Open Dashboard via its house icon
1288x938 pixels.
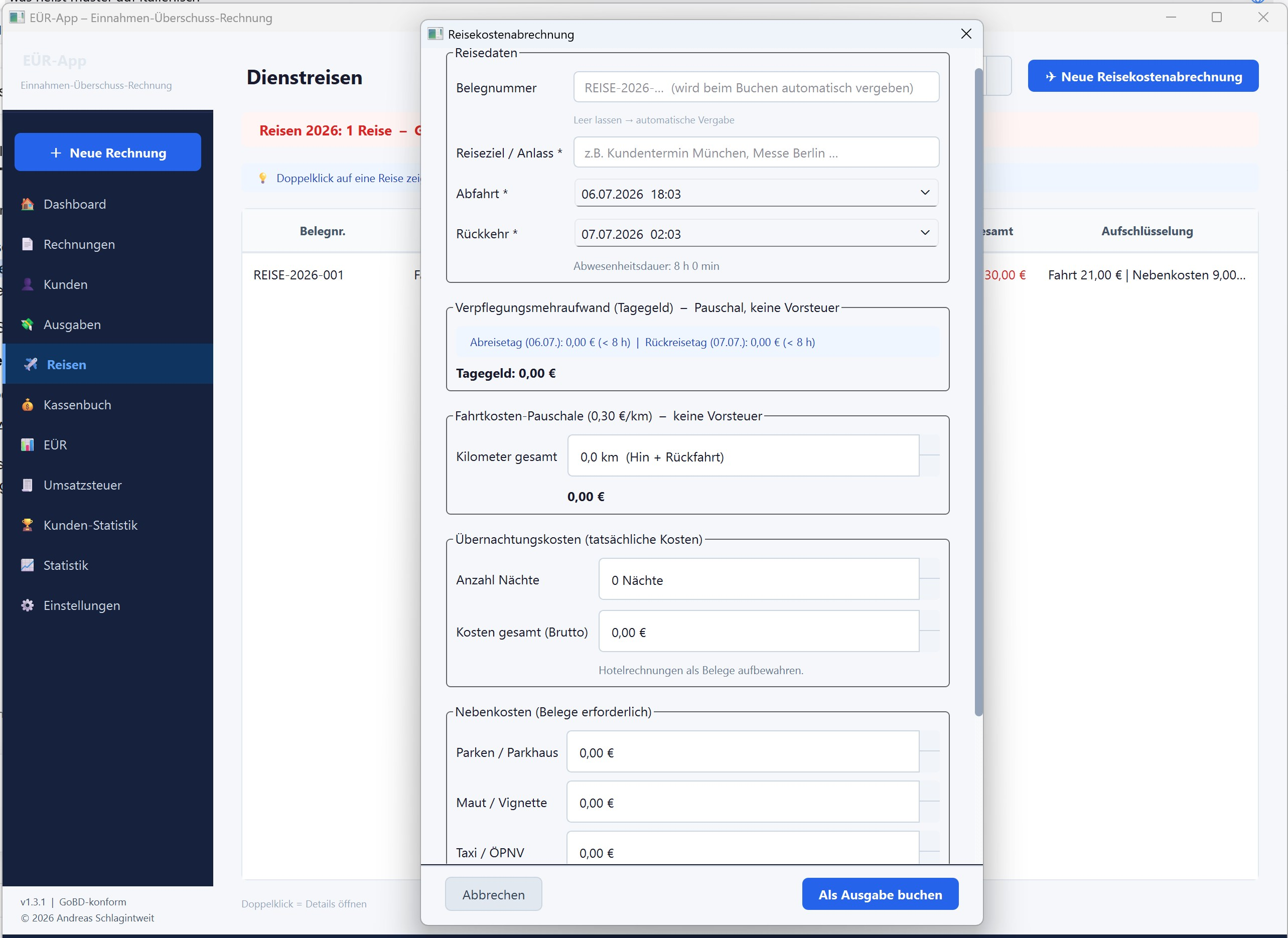[x=27, y=205]
